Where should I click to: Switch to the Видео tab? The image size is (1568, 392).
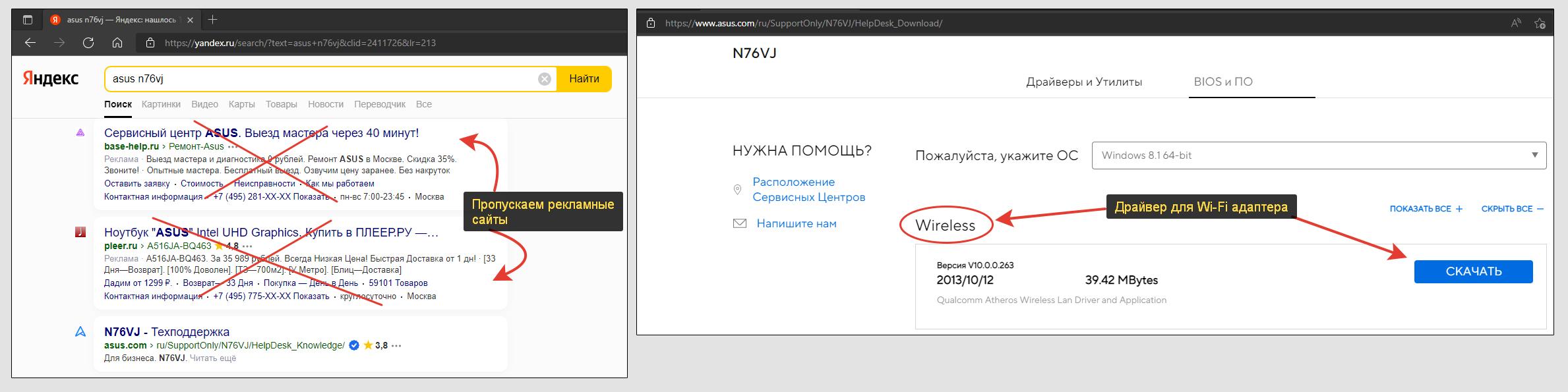click(x=204, y=104)
